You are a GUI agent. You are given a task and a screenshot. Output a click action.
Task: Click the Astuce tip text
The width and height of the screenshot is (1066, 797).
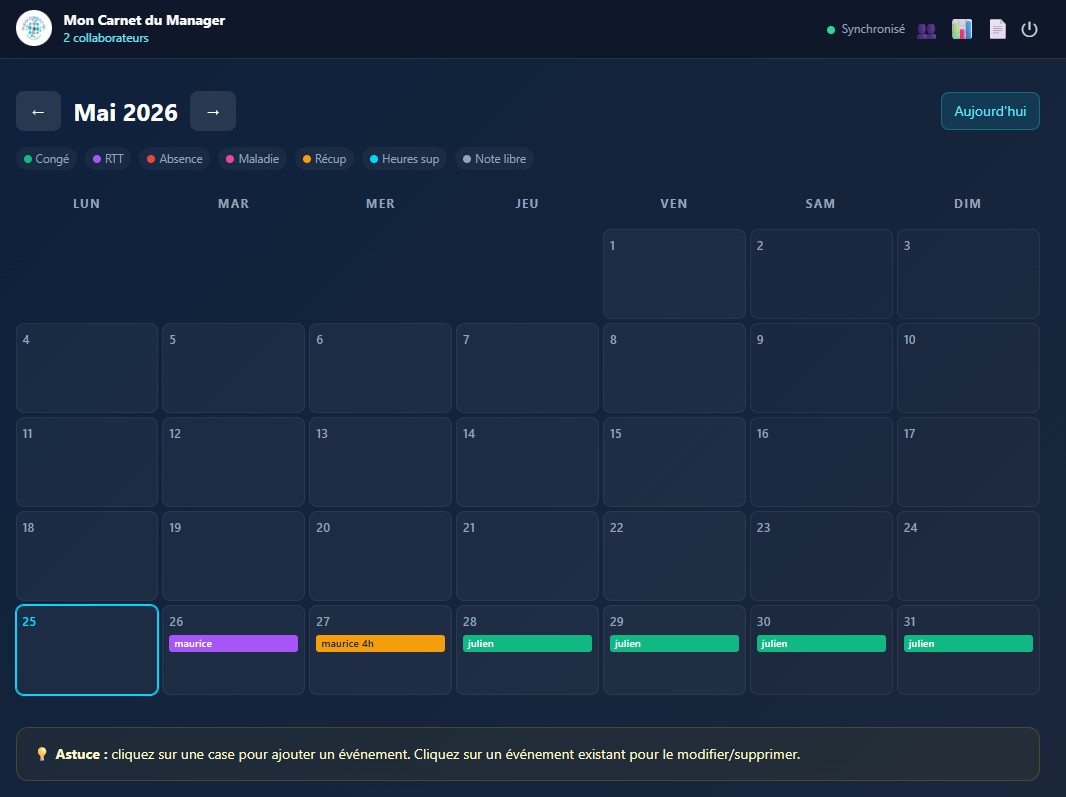coord(428,754)
